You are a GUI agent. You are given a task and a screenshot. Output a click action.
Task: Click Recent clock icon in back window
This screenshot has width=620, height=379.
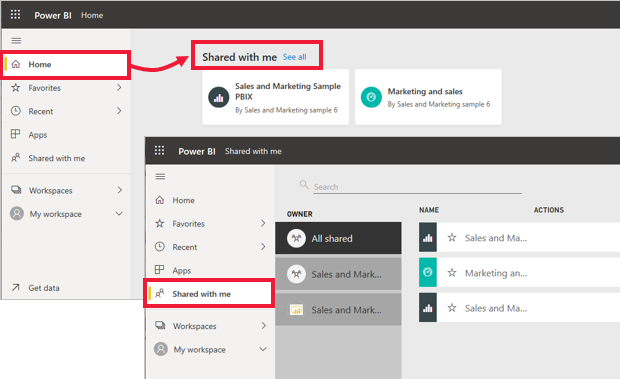point(16,111)
